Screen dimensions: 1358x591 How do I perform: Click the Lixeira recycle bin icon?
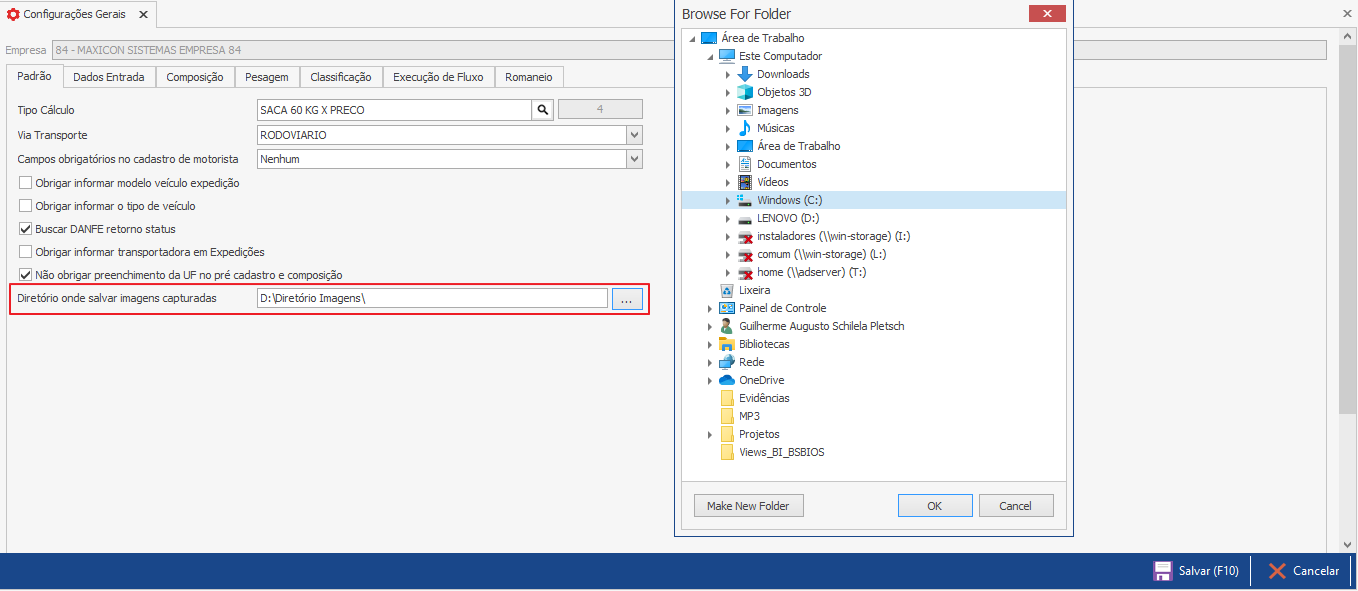click(x=727, y=290)
